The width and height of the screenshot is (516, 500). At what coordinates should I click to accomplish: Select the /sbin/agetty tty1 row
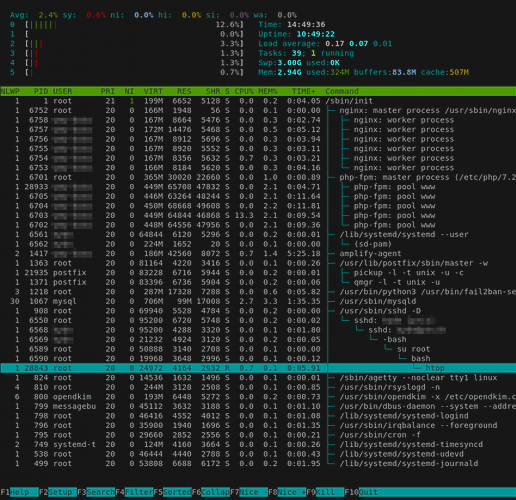click(x=258, y=378)
